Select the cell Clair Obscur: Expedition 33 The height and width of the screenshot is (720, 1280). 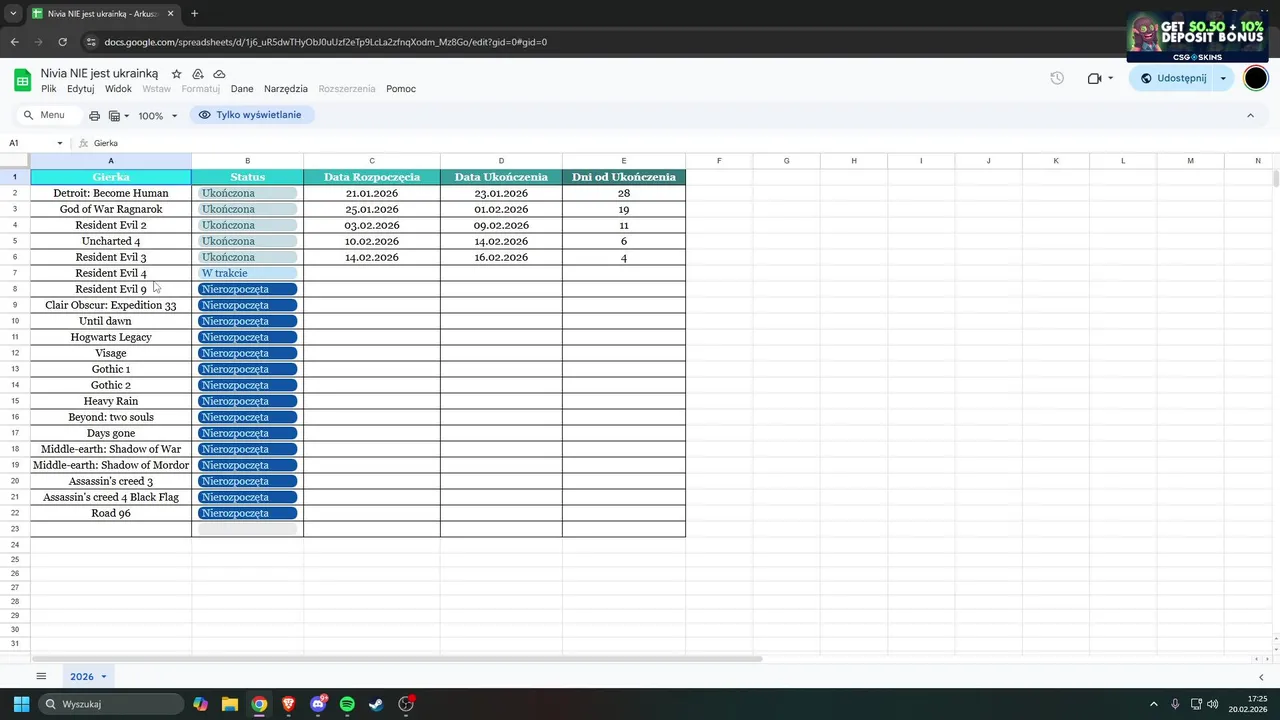111,305
